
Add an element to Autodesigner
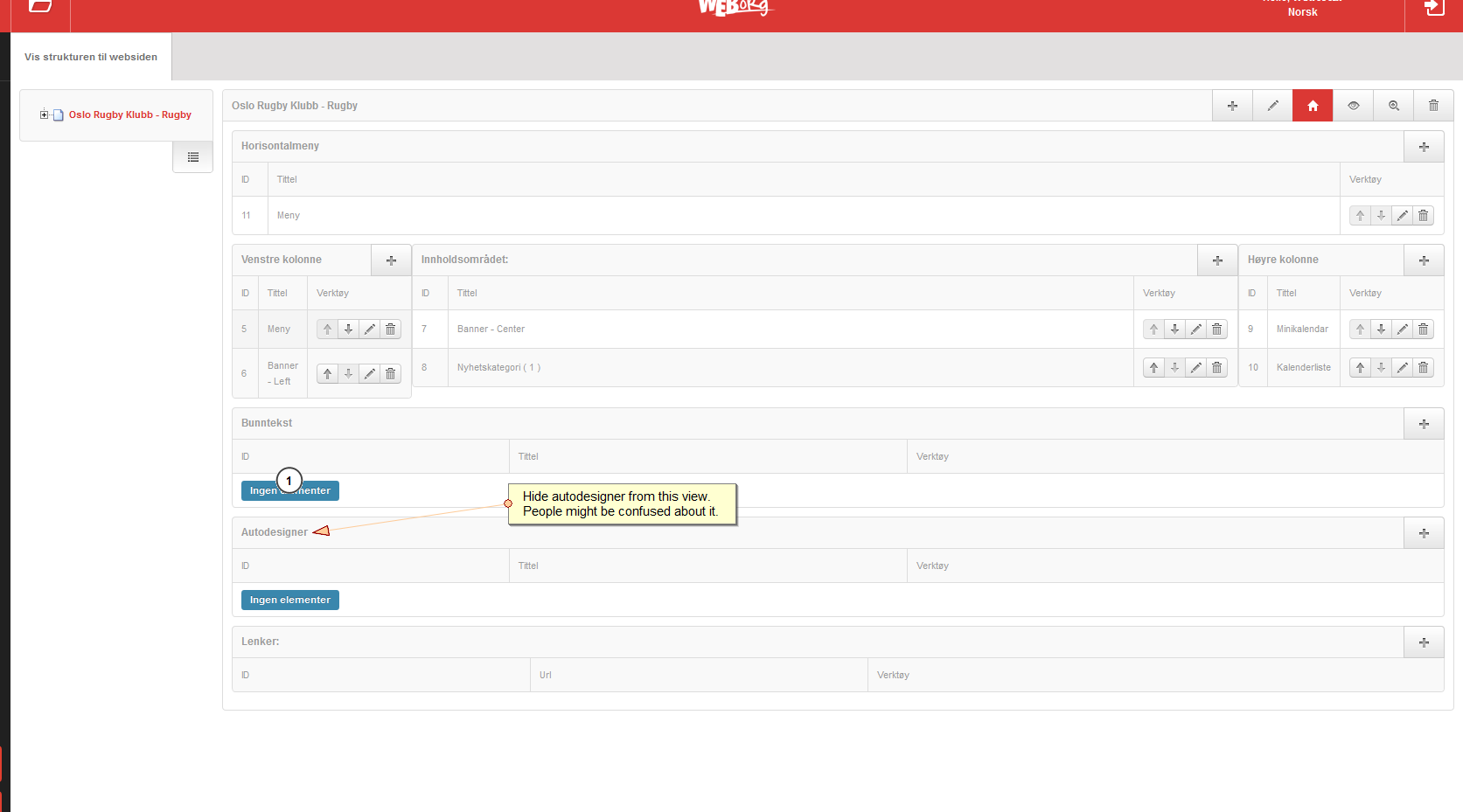tap(1424, 533)
